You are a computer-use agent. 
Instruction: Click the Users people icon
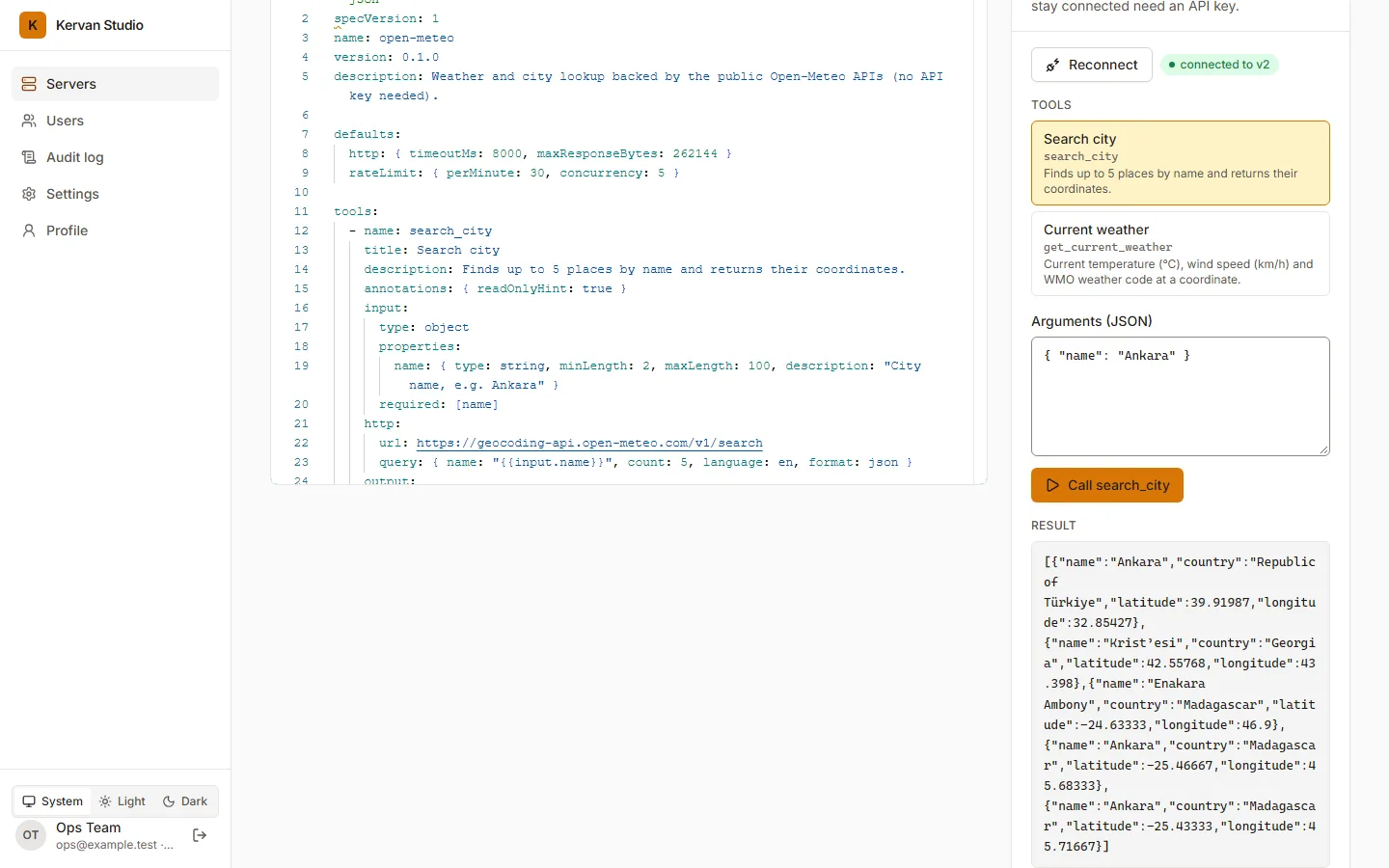coord(29,121)
